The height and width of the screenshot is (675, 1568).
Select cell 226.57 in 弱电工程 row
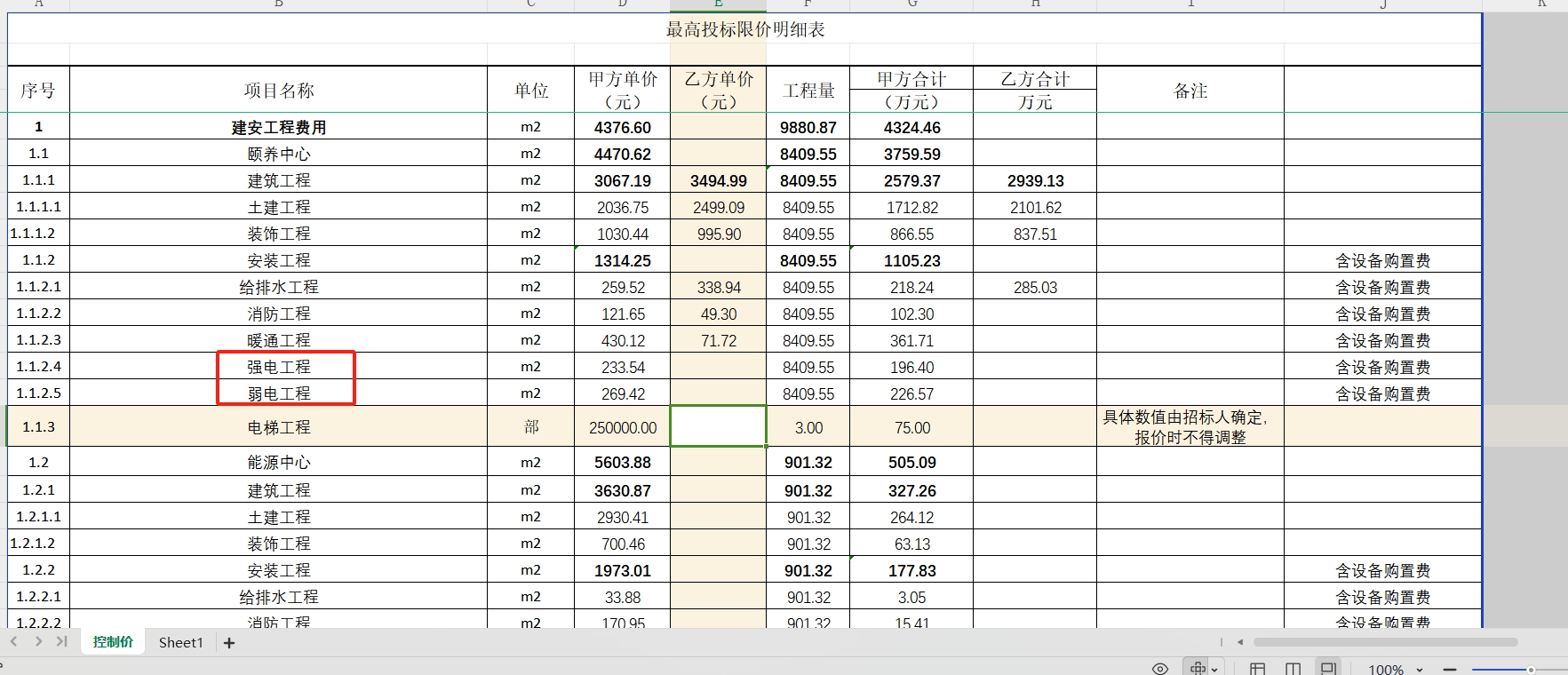pos(911,393)
